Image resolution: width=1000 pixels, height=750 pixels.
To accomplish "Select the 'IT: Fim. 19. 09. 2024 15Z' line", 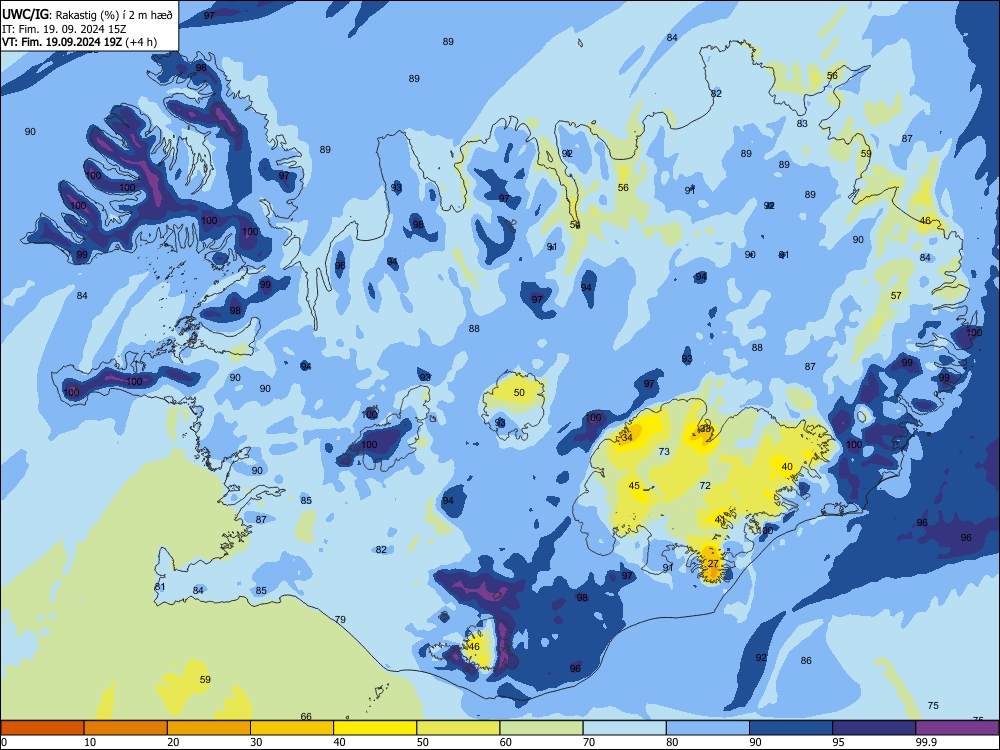I will (x=62, y=29).
